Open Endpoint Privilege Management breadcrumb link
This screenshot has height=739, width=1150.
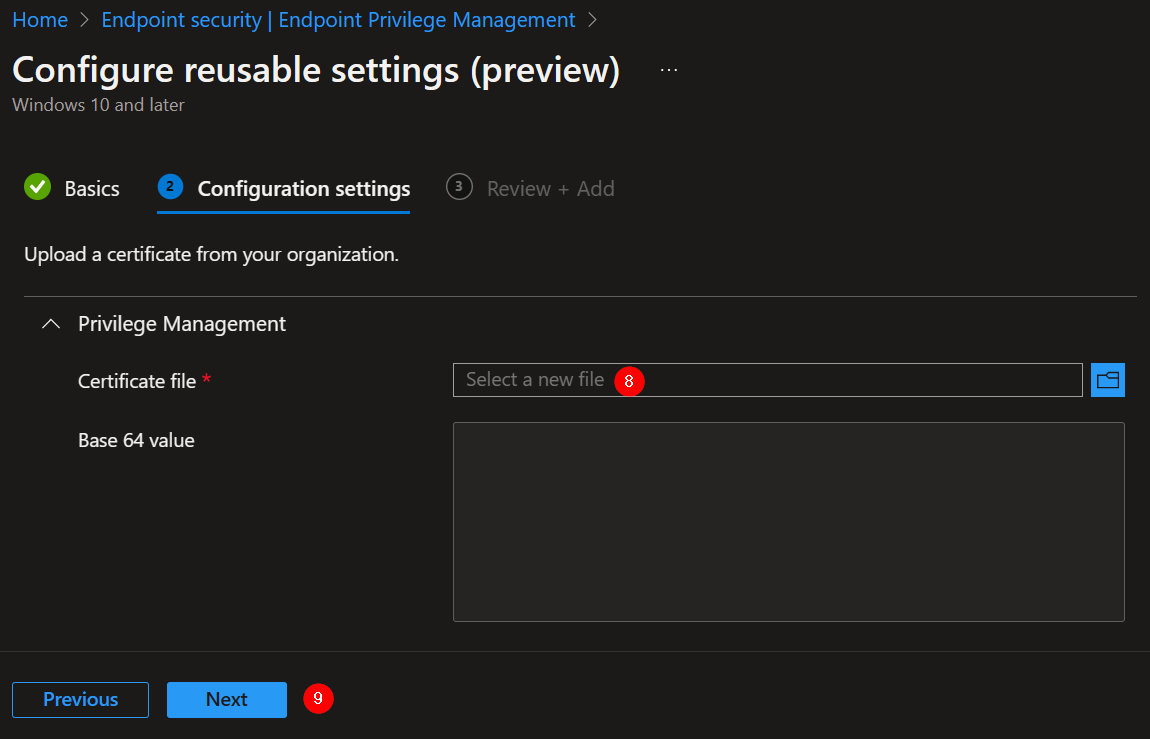pyautogui.click(x=338, y=19)
